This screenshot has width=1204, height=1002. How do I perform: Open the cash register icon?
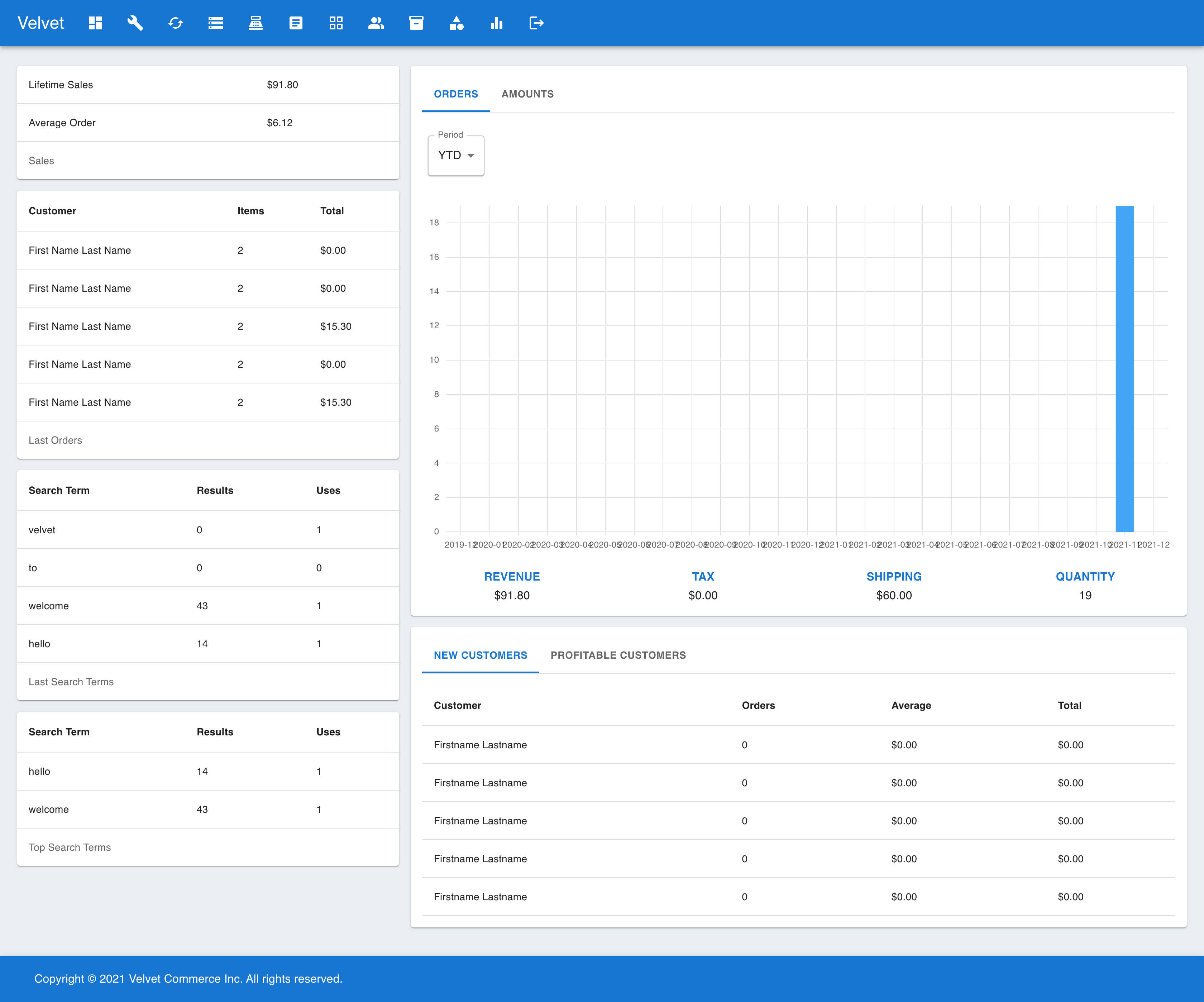tap(256, 23)
